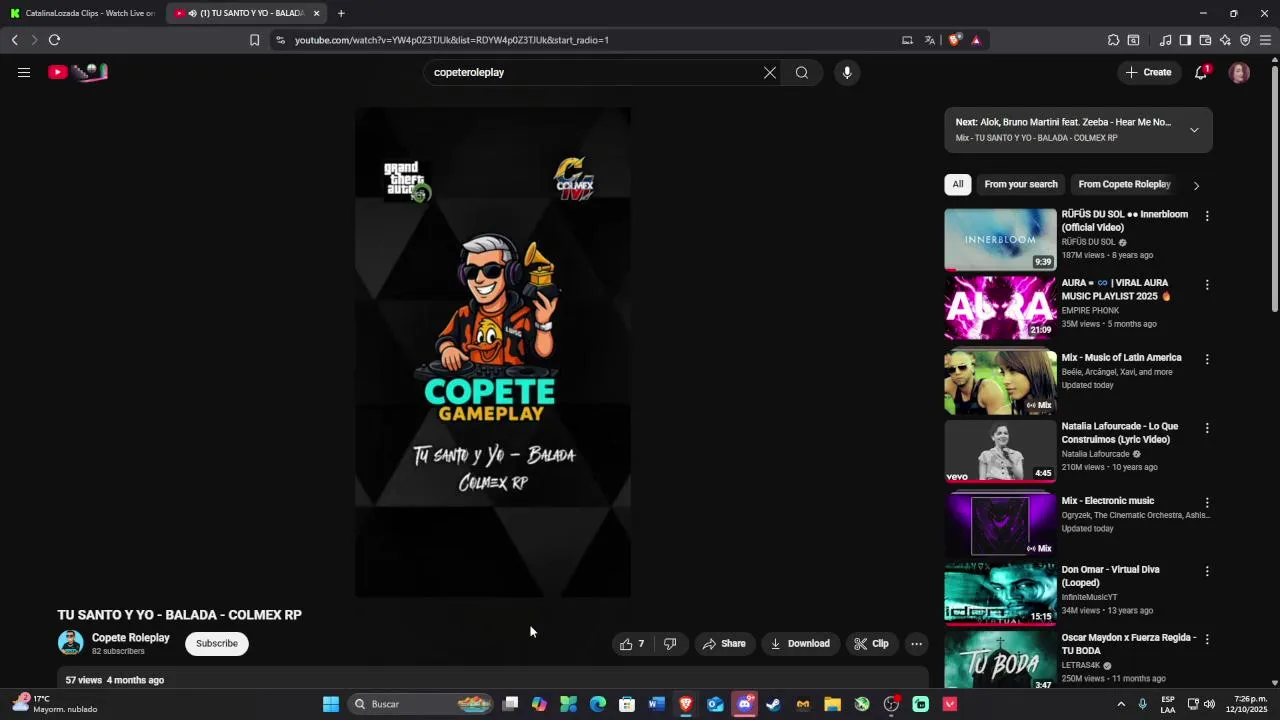Open Discord from taskbar

pyautogui.click(x=744, y=704)
